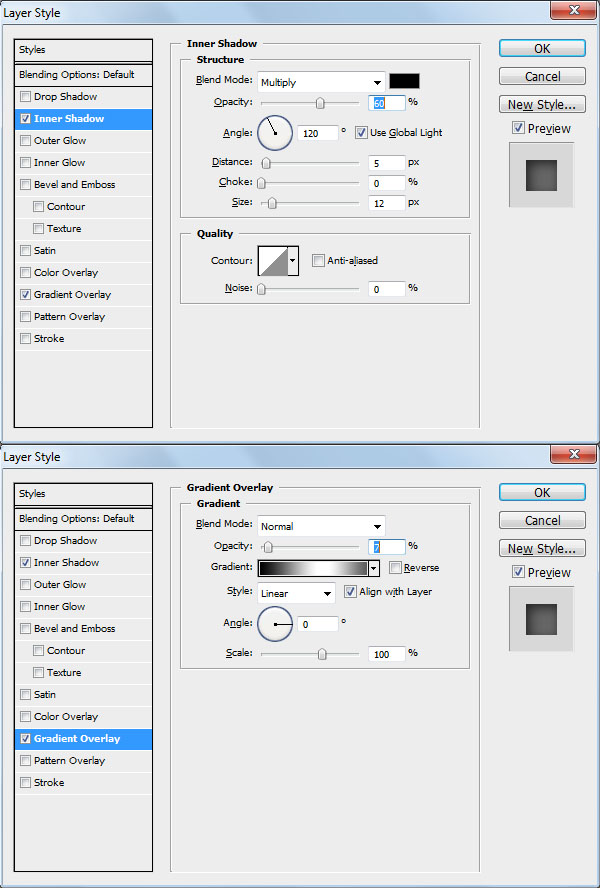Click the Noise slider handle
The width and height of the screenshot is (600, 888).
point(261,289)
